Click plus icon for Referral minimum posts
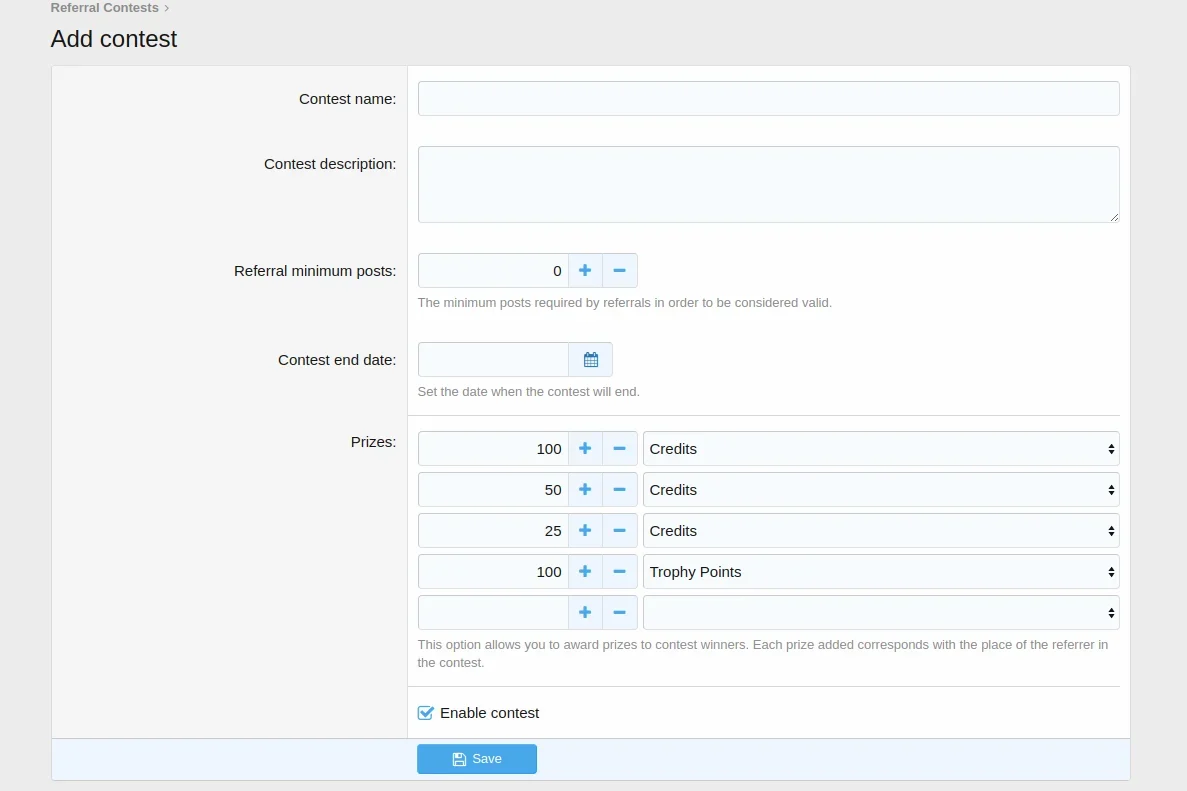This screenshot has width=1187, height=791. [585, 270]
